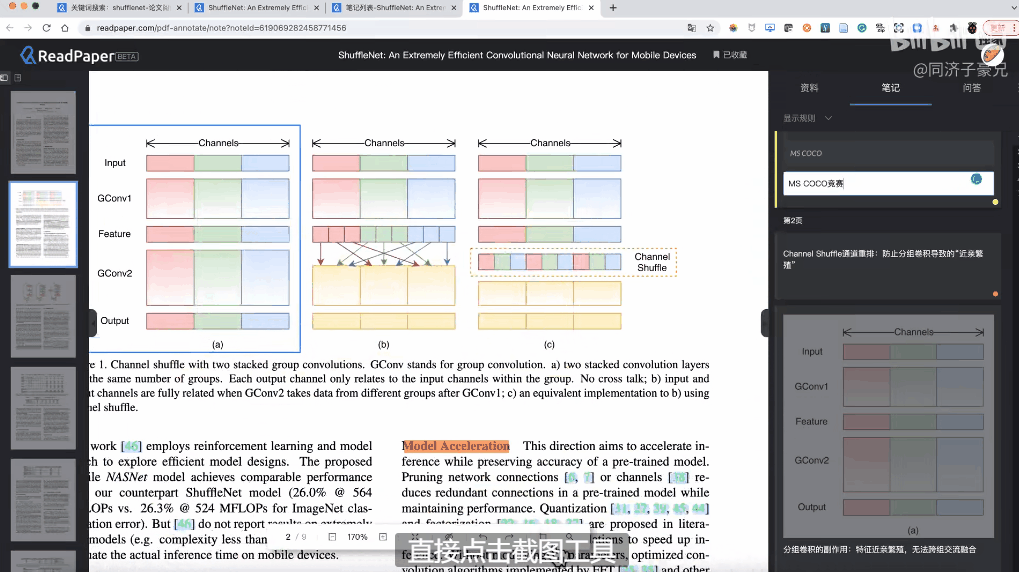
Task: Click the MS COCO竞赛 note input field
Action: pos(888,183)
